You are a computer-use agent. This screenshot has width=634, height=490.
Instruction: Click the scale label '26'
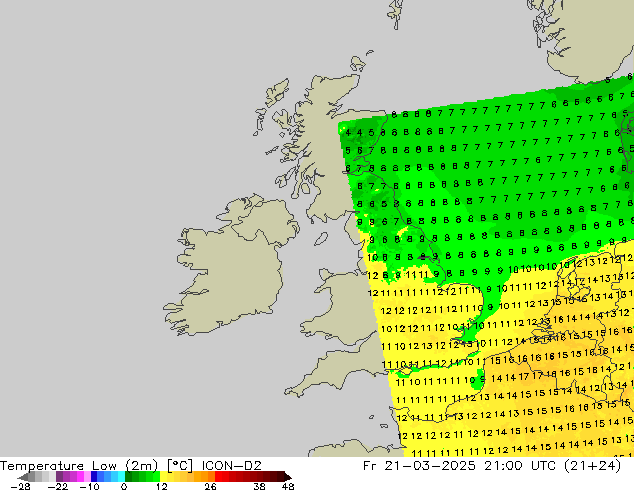click(211, 486)
